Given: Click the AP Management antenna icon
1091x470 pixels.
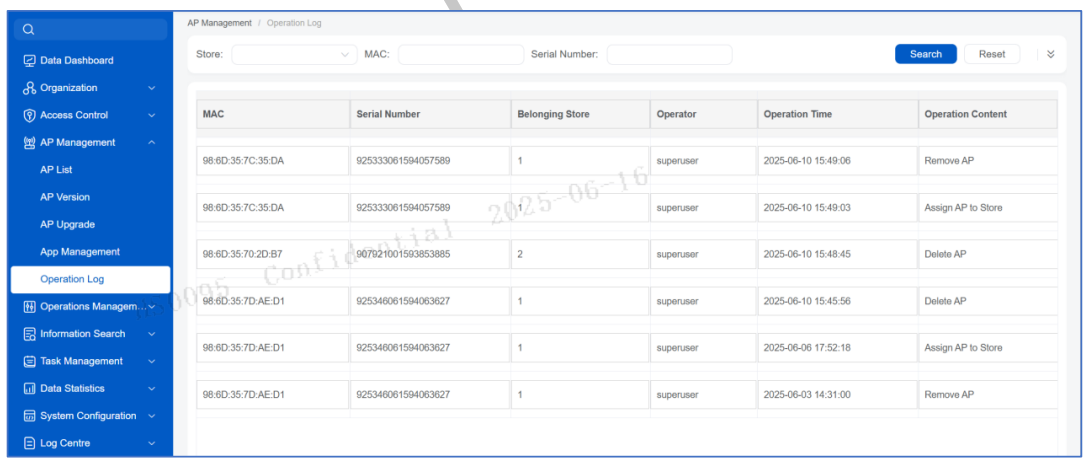Looking at the screenshot, I should (29, 142).
